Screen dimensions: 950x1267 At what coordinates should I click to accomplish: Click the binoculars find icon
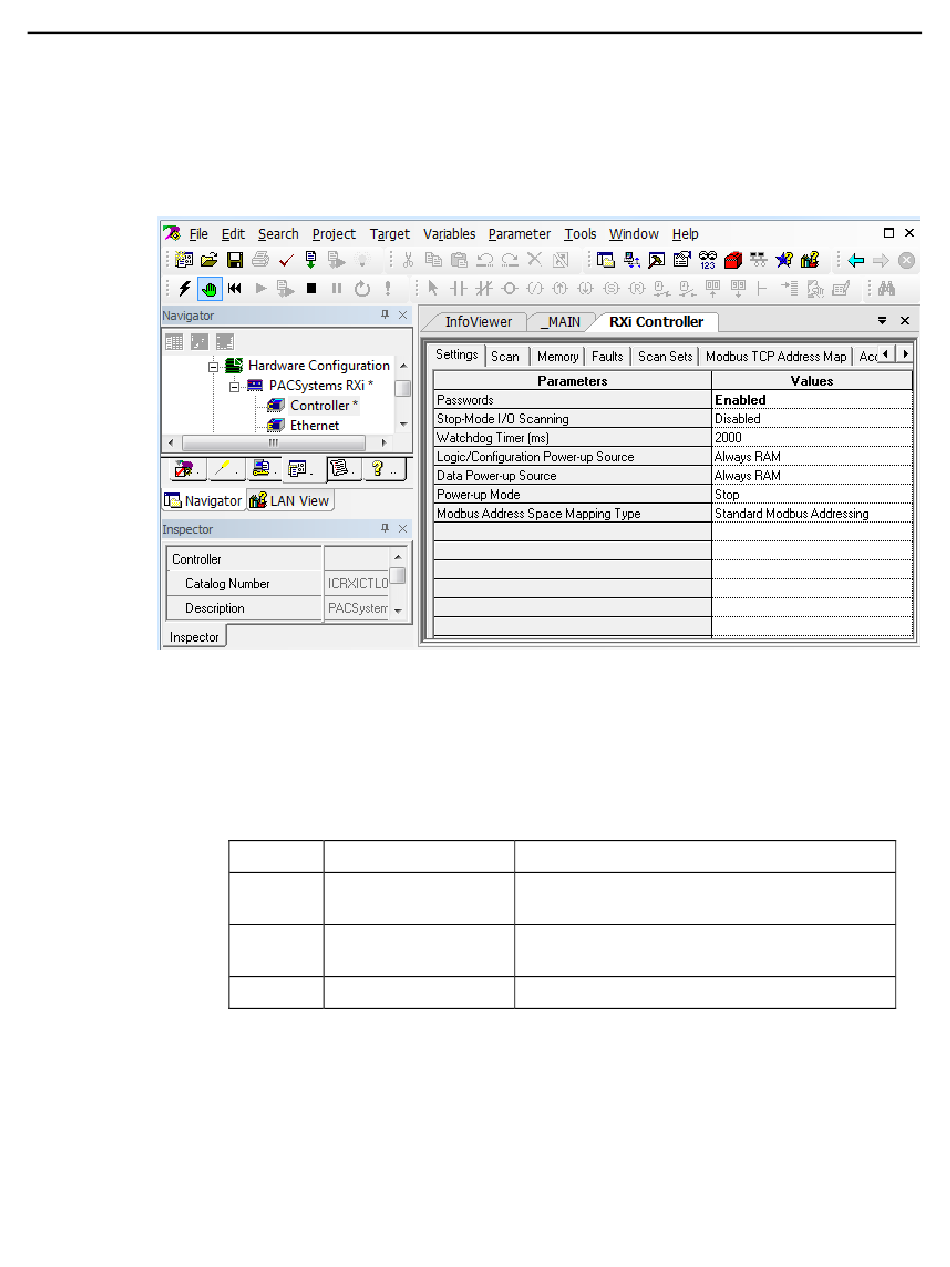(886, 288)
